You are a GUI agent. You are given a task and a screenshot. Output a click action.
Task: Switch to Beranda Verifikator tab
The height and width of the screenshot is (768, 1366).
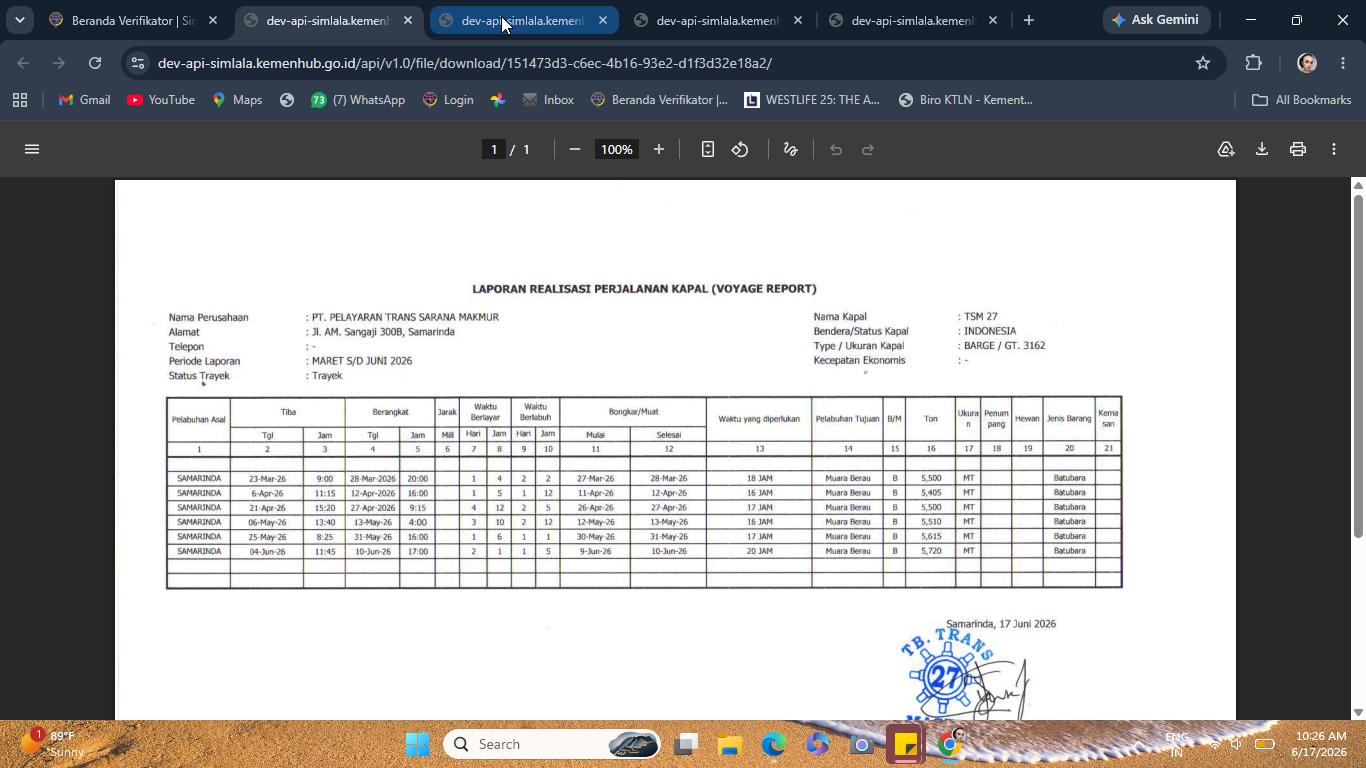pos(134,20)
